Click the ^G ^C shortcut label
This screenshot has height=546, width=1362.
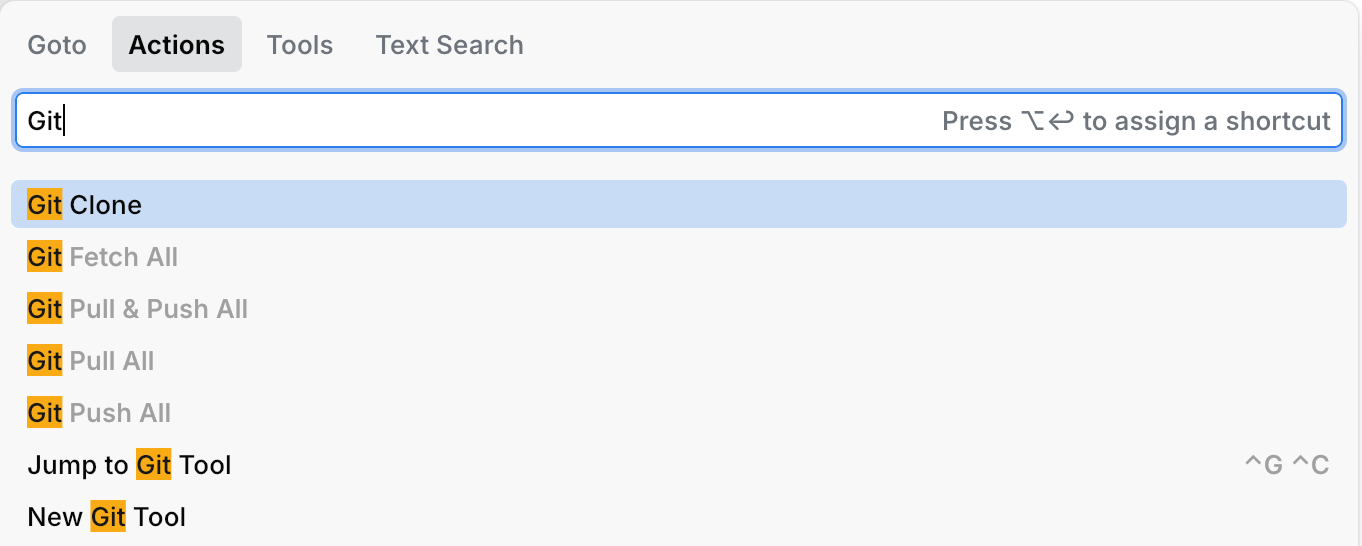(1286, 465)
